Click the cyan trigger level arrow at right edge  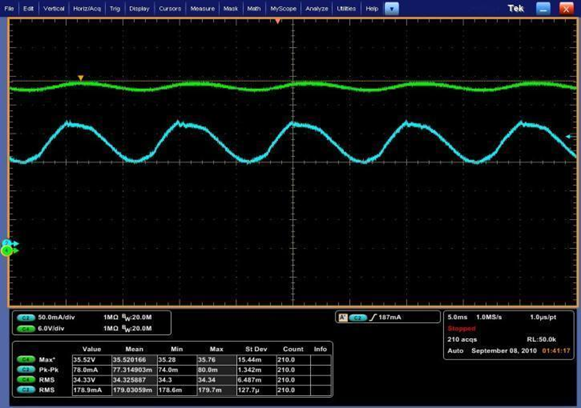coord(570,137)
